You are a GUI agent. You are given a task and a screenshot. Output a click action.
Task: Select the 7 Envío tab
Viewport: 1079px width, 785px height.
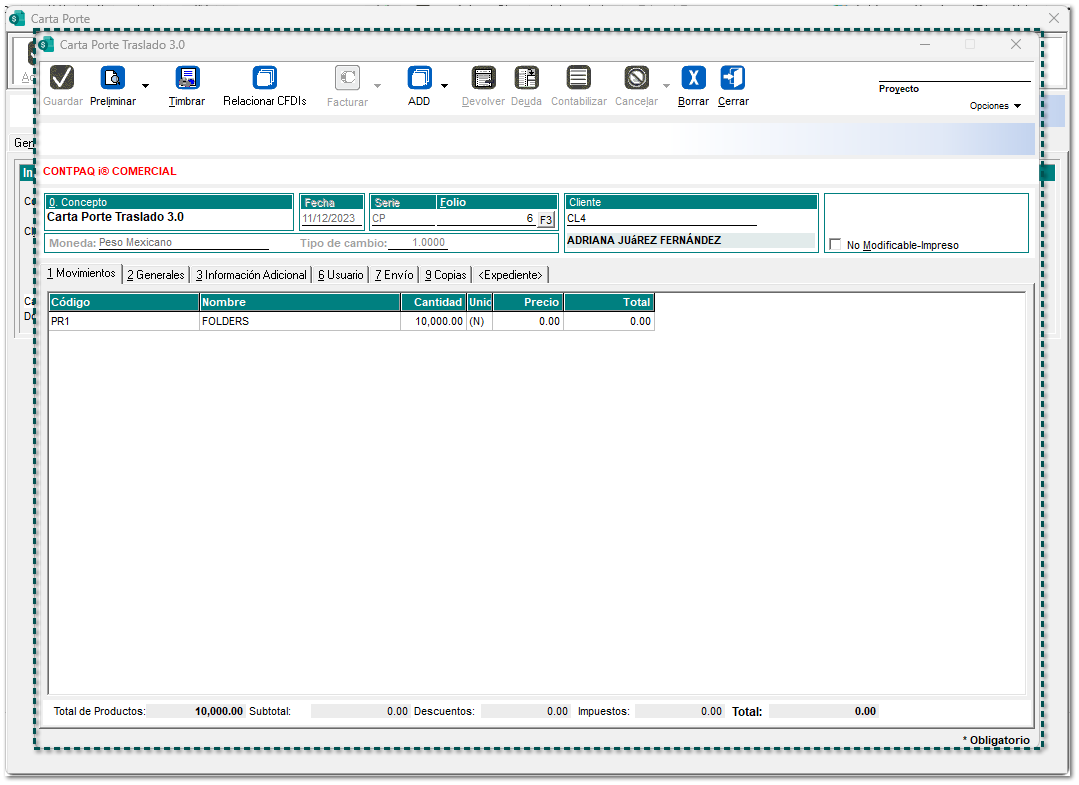(x=394, y=275)
